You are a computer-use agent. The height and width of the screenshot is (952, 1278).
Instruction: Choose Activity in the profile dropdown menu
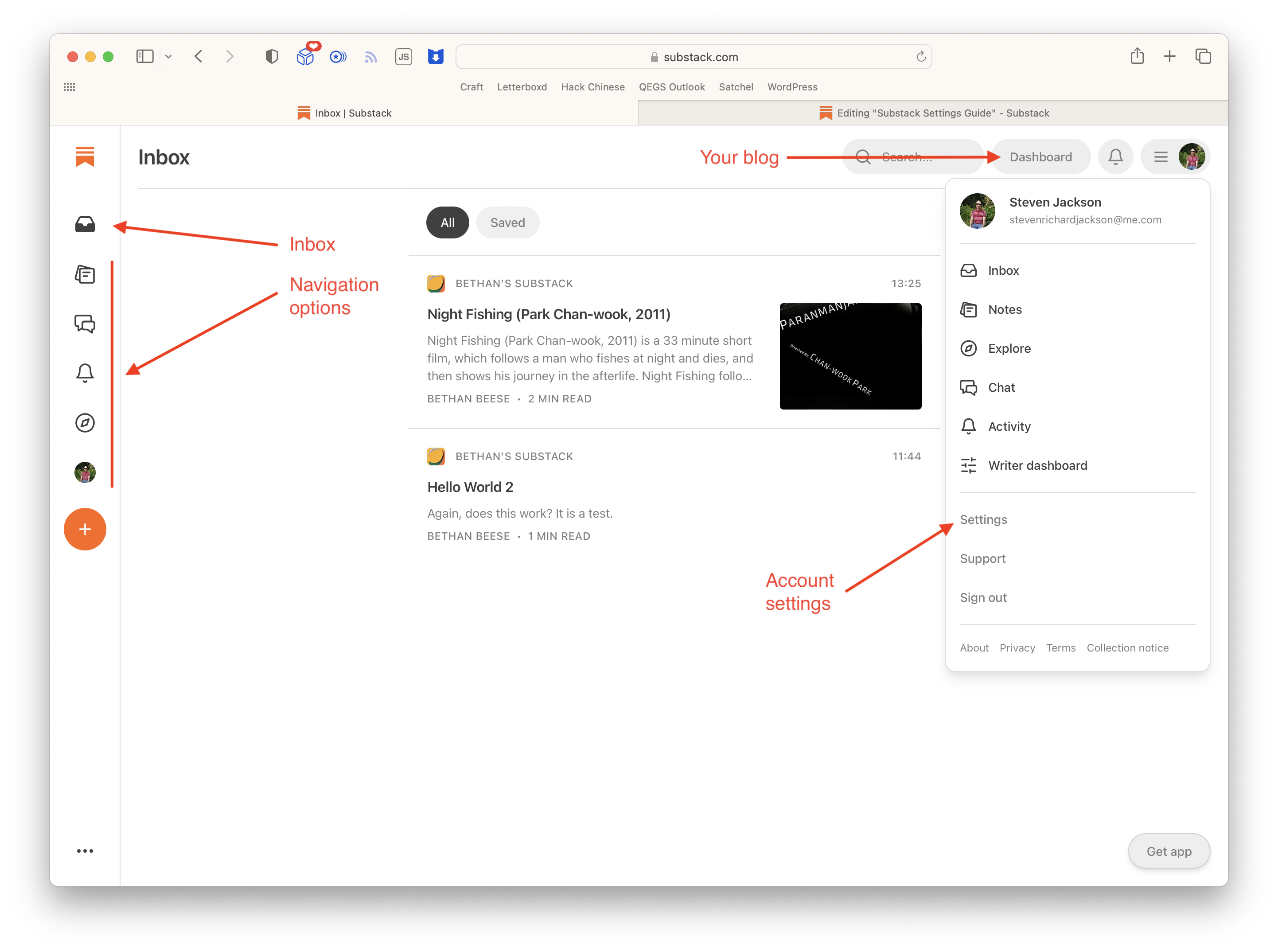tap(1078, 426)
